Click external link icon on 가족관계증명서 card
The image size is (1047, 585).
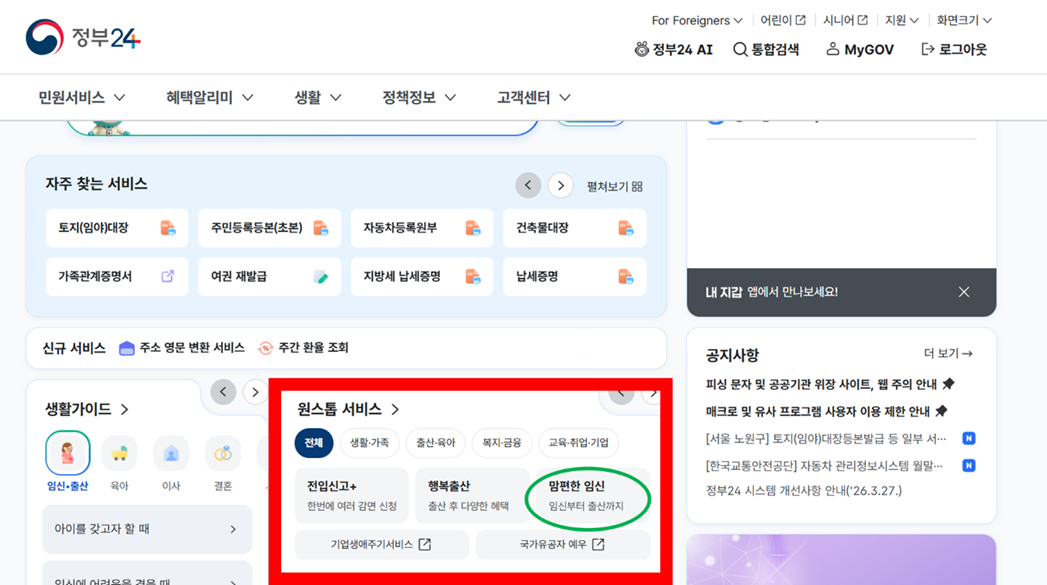click(168, 276)
